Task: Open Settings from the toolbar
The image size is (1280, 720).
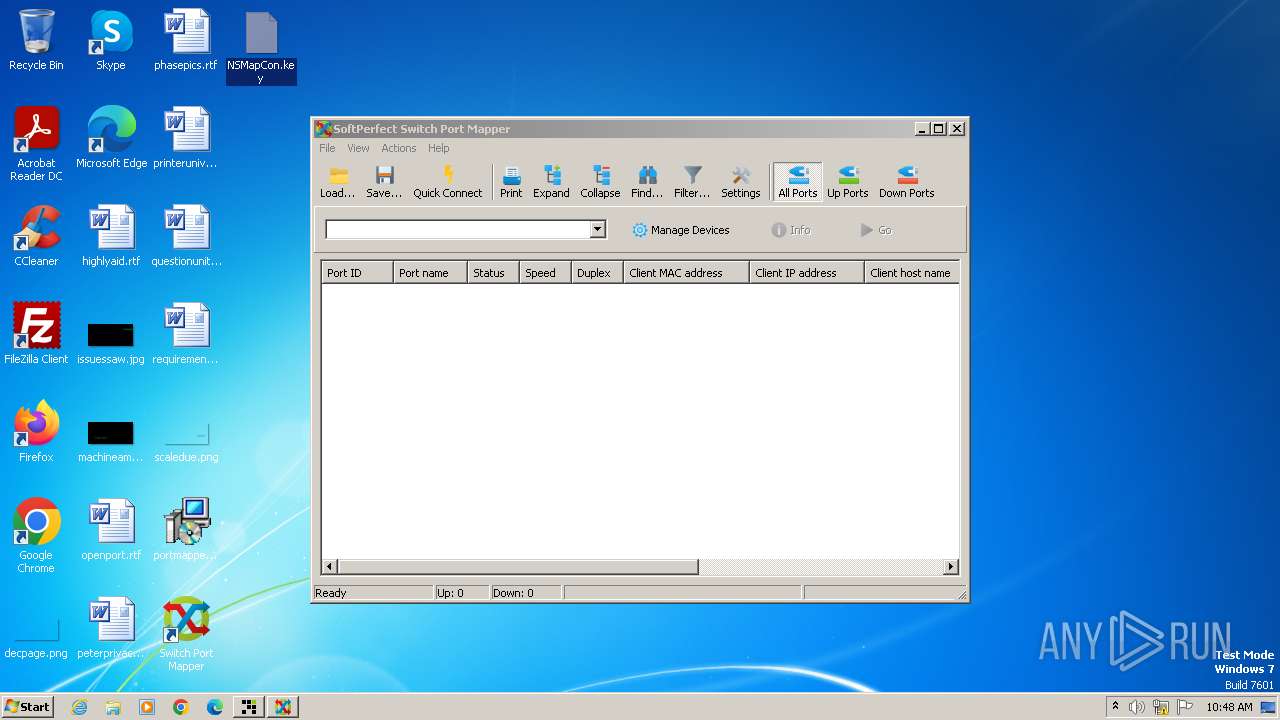Action: [741, 182]
